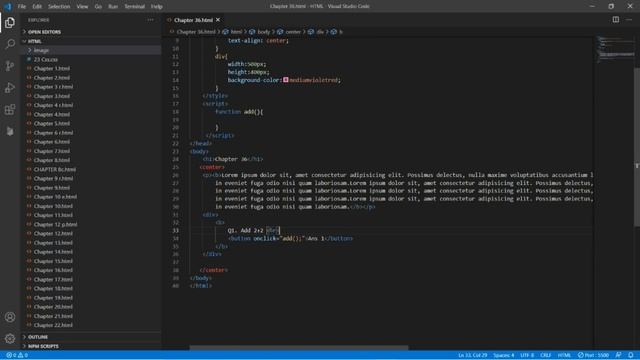Click the CRLF end-of-line selector
This screenshot has height=360, width=640.
click(x=545, y=355)
